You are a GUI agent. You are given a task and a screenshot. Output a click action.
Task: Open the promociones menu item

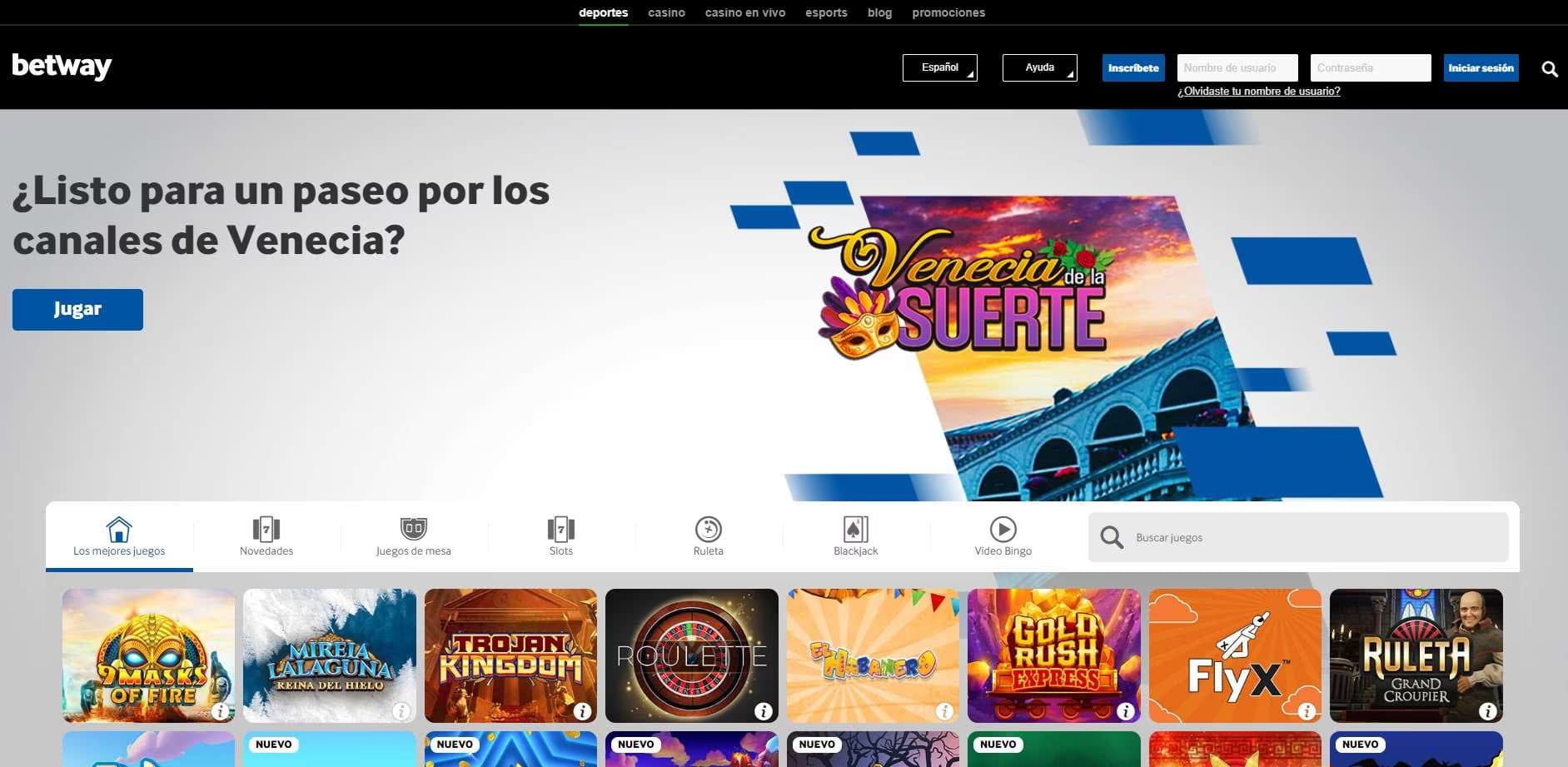(948, 12)
